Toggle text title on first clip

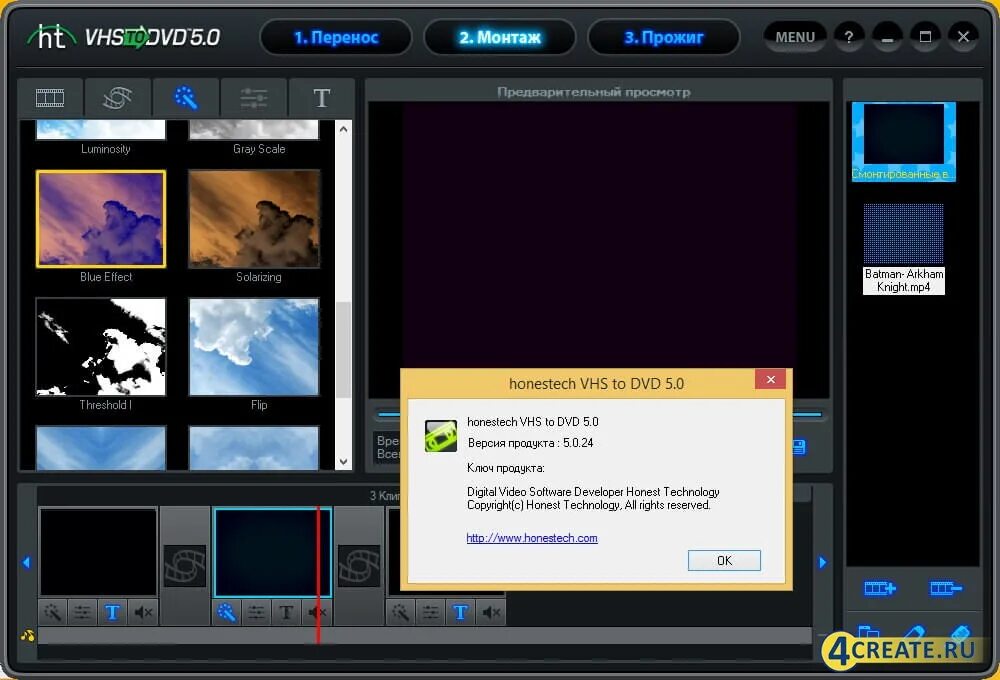click(112, 613)
